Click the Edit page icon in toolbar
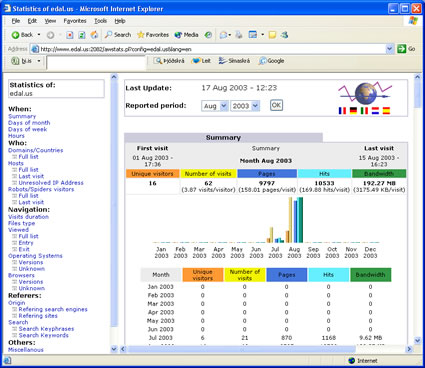Screen dimensions: 425x368 coord(253,35)
